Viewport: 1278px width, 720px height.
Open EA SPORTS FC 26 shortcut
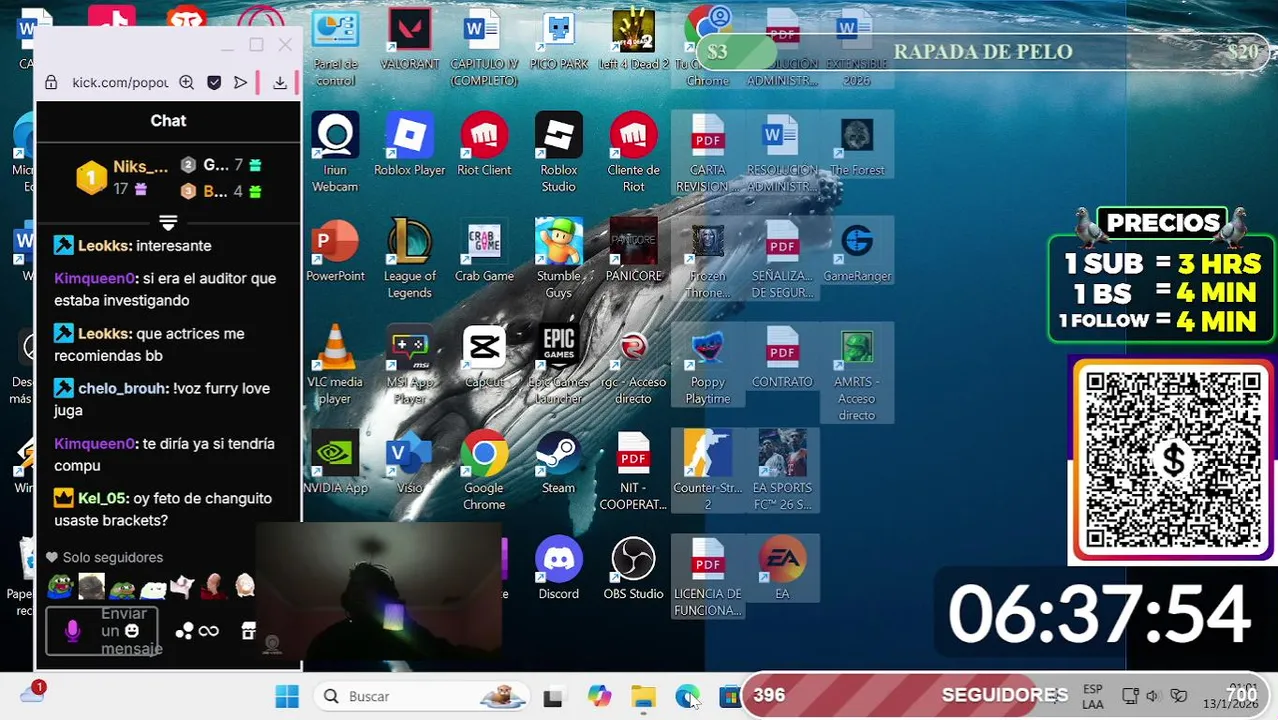[x=782, y=471]
